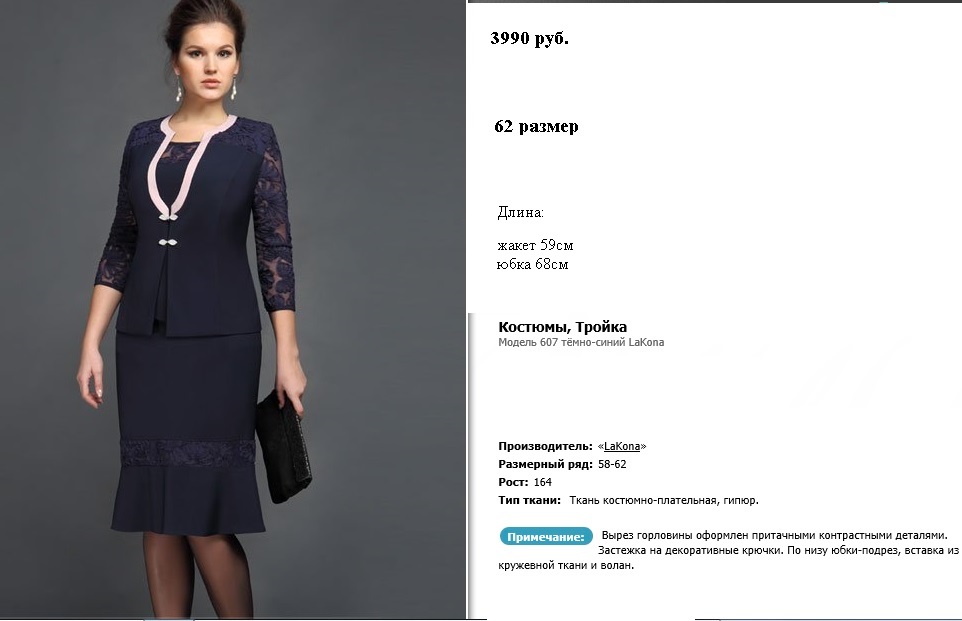Click the 164 height value

click(x=542, y=482)
